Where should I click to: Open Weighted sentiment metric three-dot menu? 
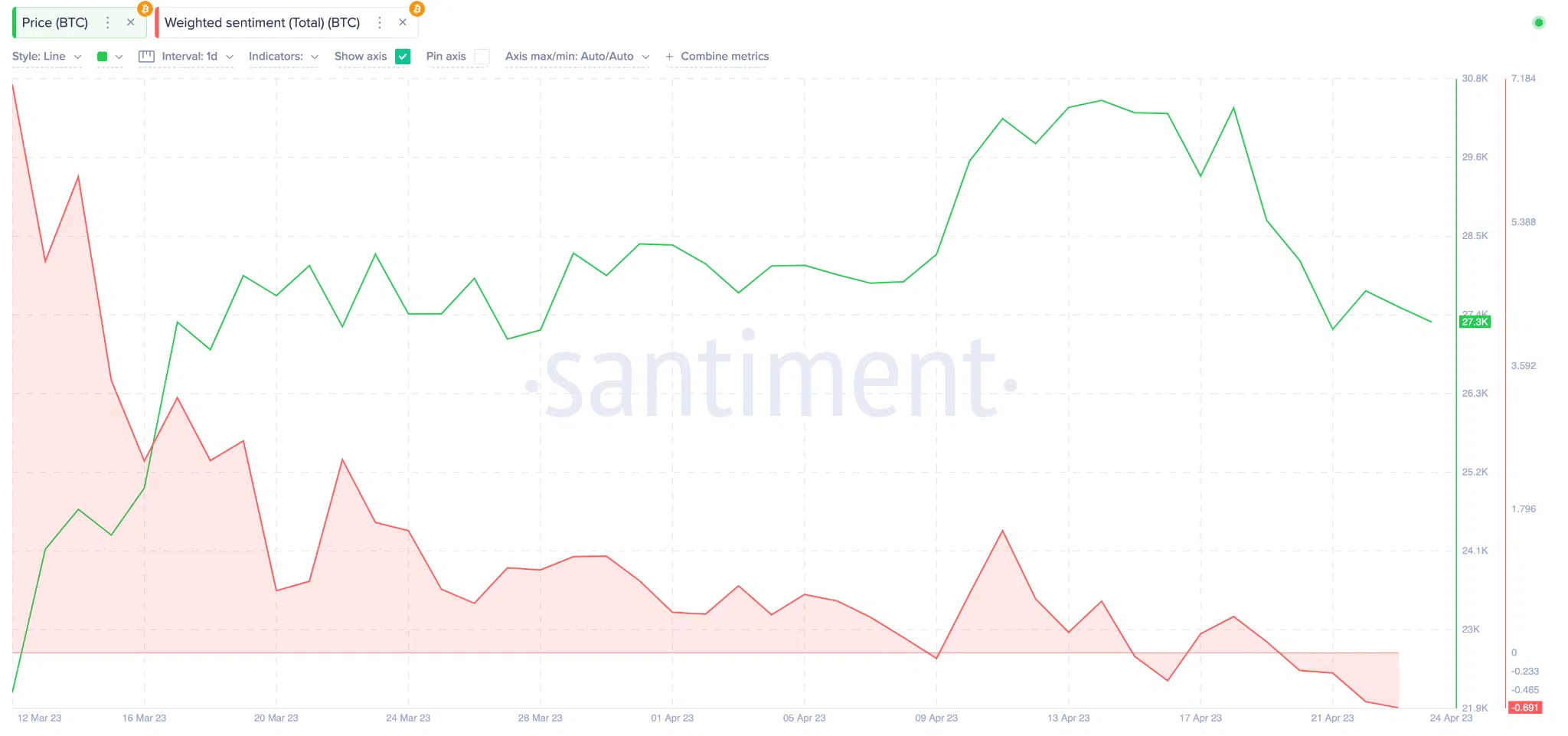[x=380, y=23]
